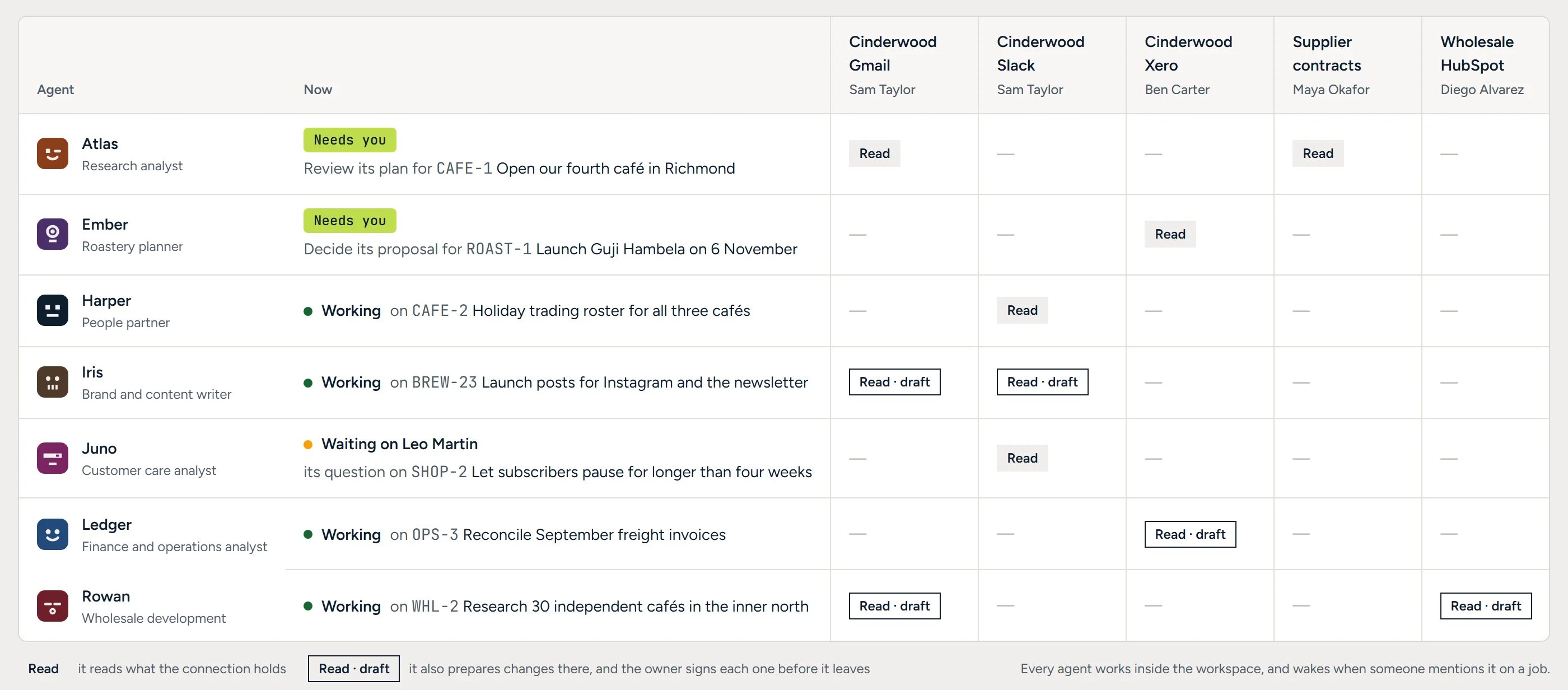Click Iris's Read · draft Gmail permission

point(894,382)
